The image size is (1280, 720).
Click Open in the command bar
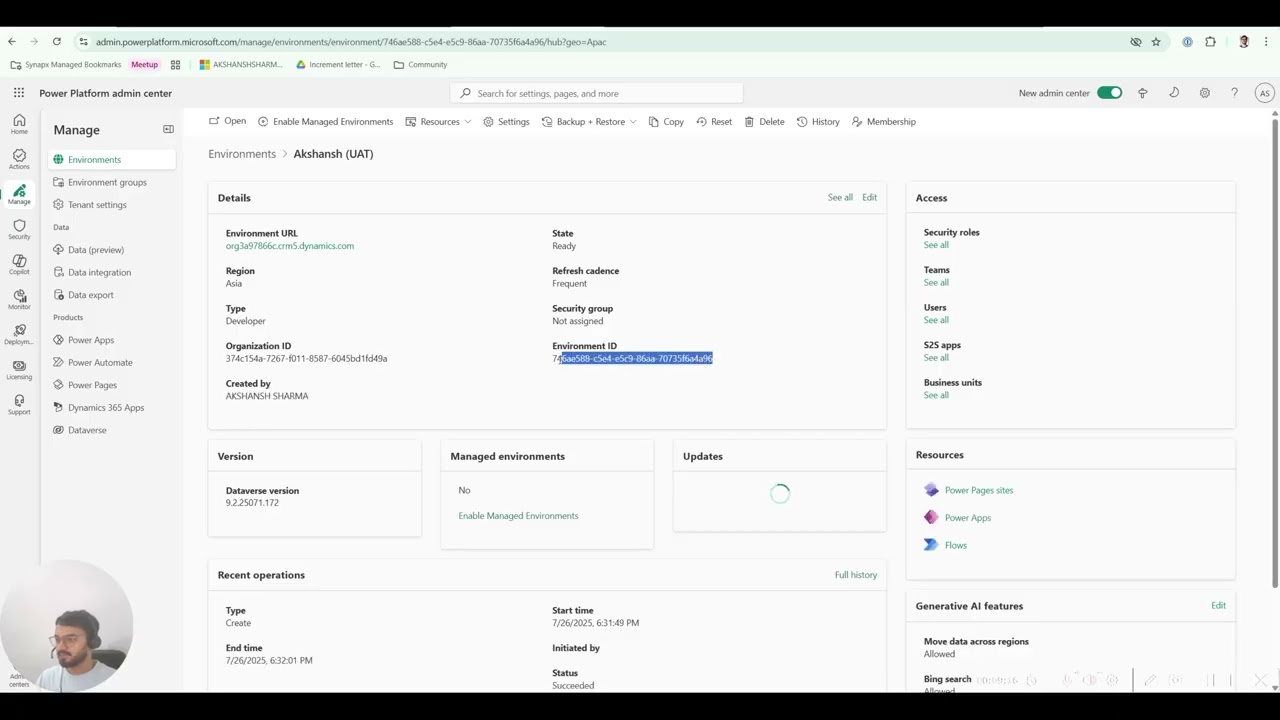point(227,121)
